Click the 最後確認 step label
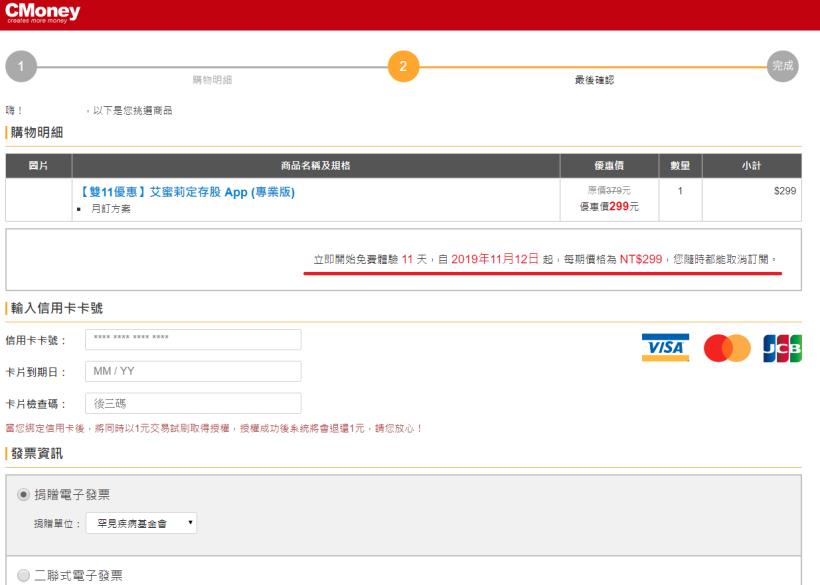Viewport: 820px width, 585px height. (594, 80)
